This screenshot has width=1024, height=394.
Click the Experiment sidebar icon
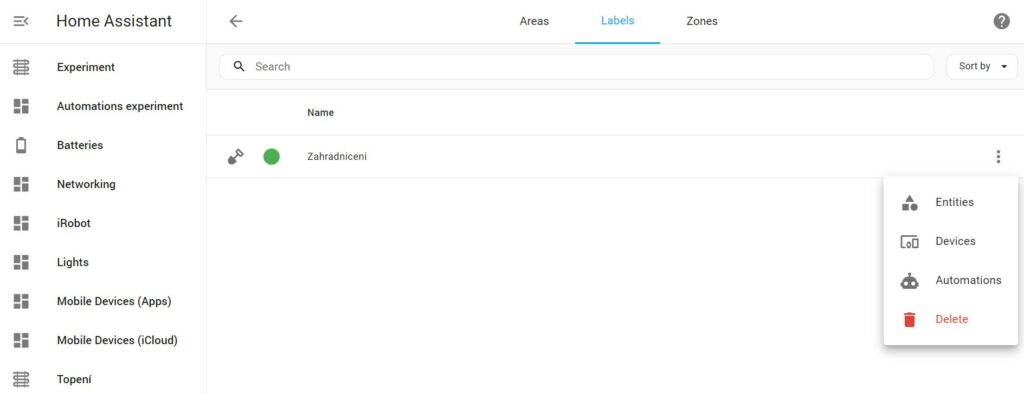[21, 67]
